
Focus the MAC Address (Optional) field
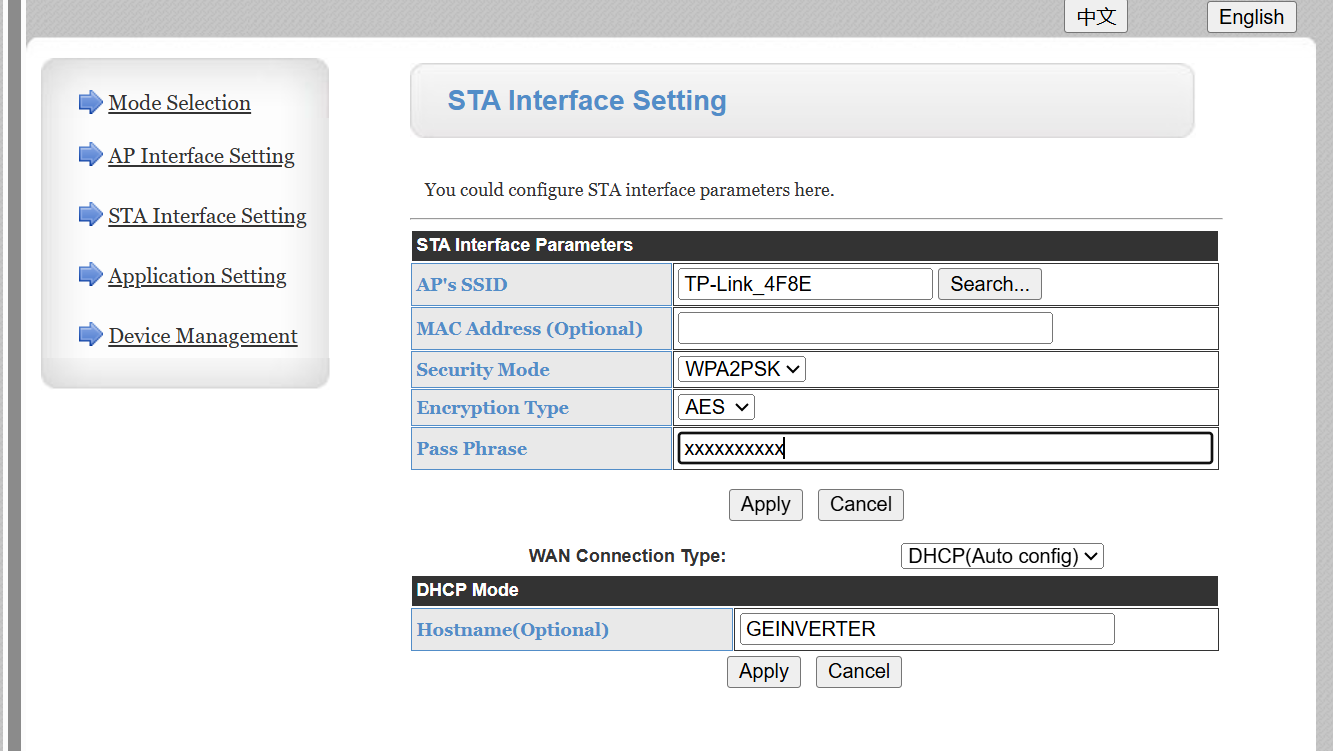(x=864, y=328)
